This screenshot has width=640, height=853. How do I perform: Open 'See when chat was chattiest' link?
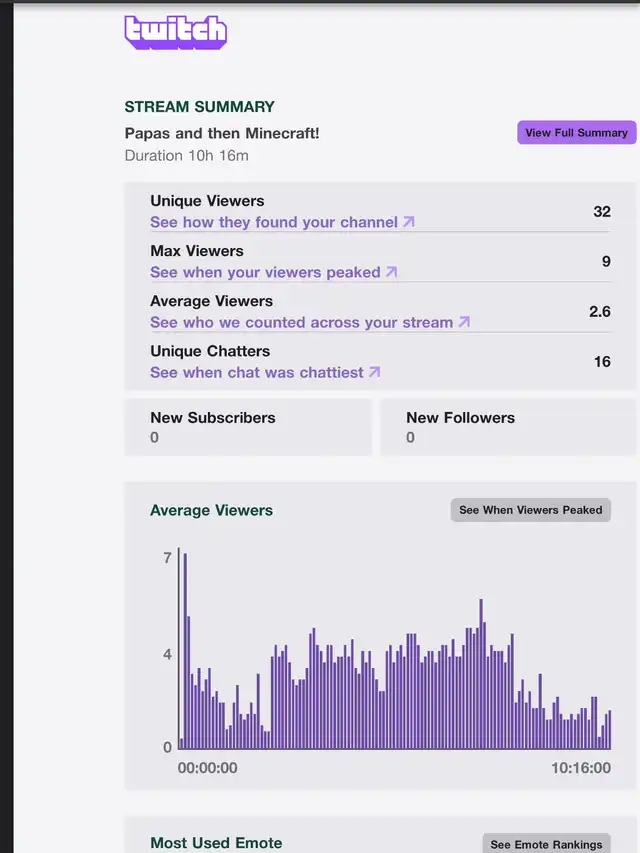[257, 372]
